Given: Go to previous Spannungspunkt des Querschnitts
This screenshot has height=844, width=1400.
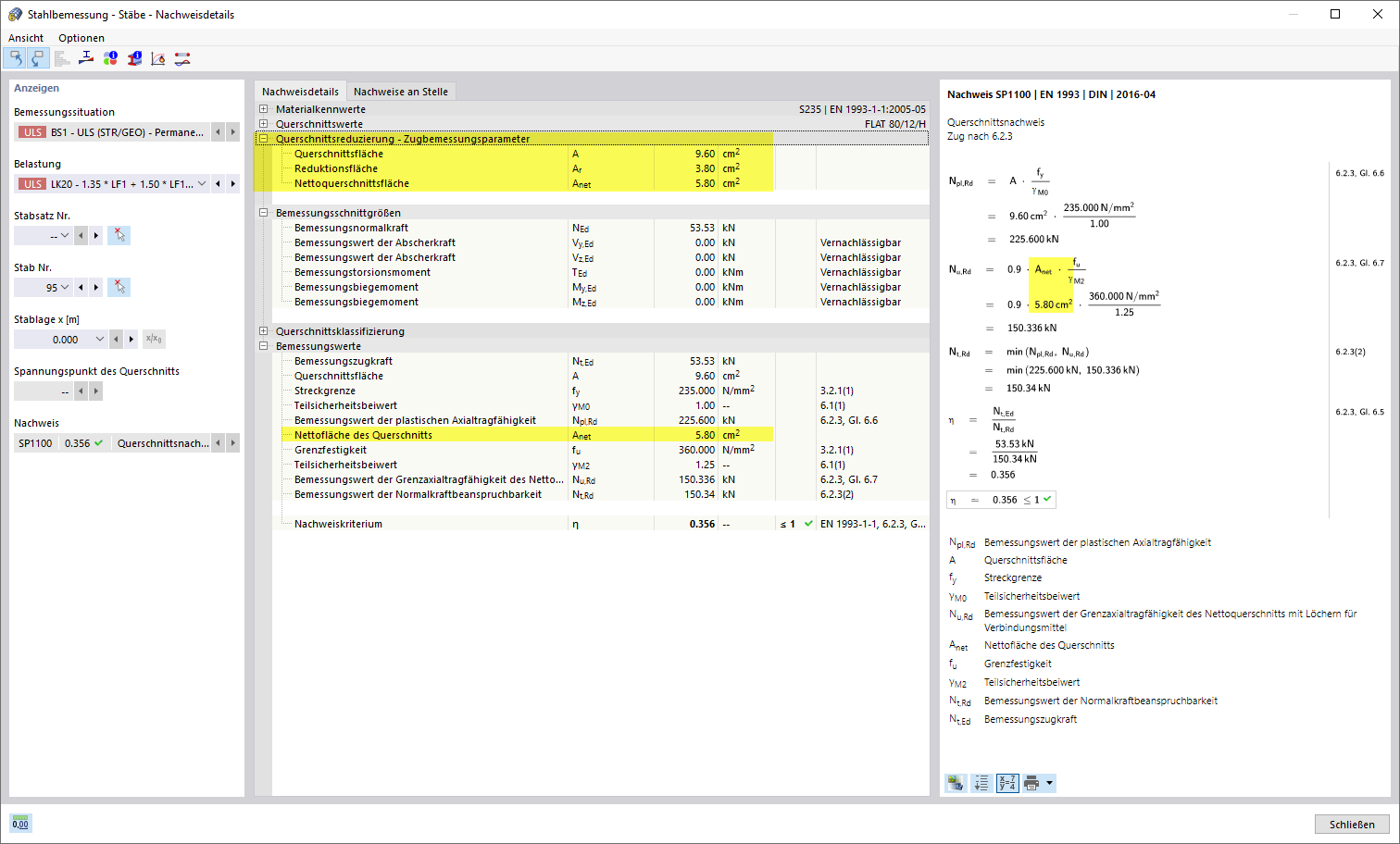Looking at the screenshot, I should [x=81, y=391].
